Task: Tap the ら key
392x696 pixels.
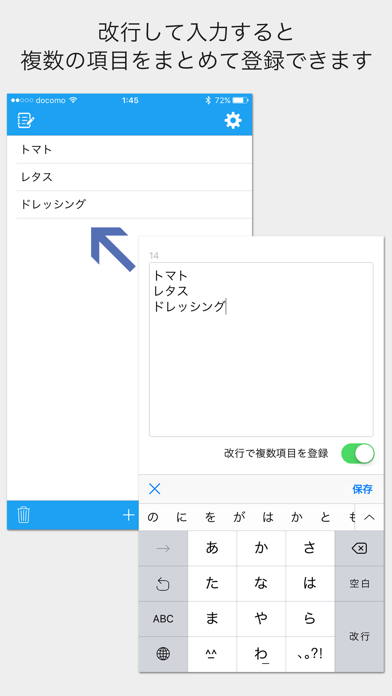Action: pos(310,619)
